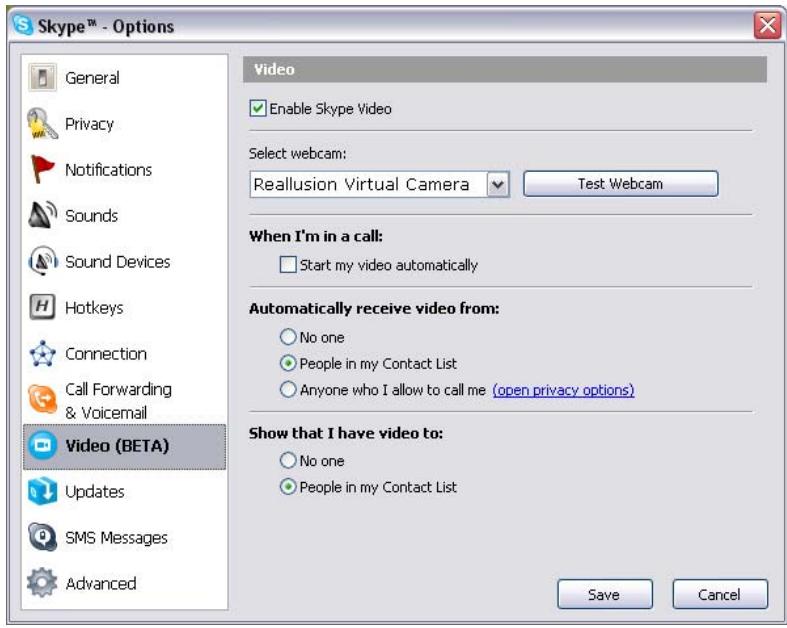Image resolution: width=787 pixels, height=628 pixels.
Task: Switch to Privacy settings
Action: click(x=89, y=124)
